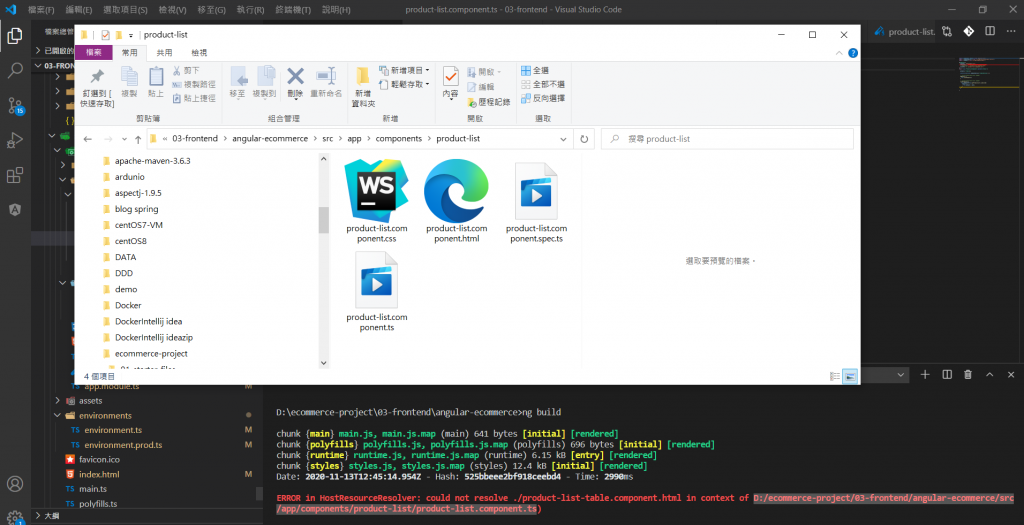Open Source Control icon with 15 badge
Screen dimensions: 1024x525
[x=15, y=106]
